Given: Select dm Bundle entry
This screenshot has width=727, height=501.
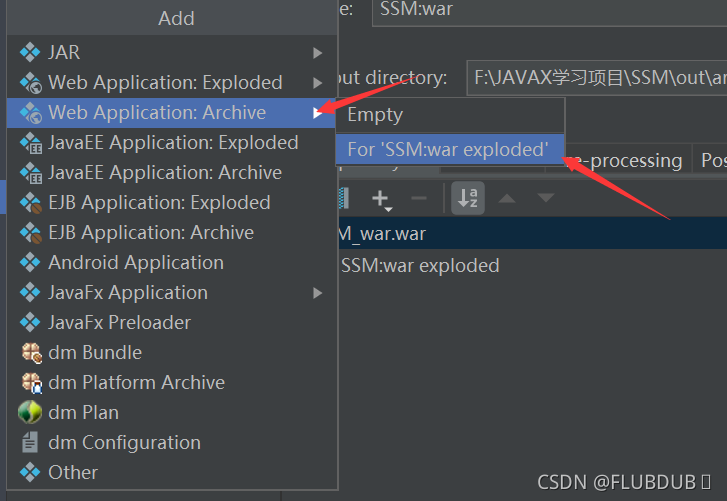Looking at the screenshot, I should 172,353.
